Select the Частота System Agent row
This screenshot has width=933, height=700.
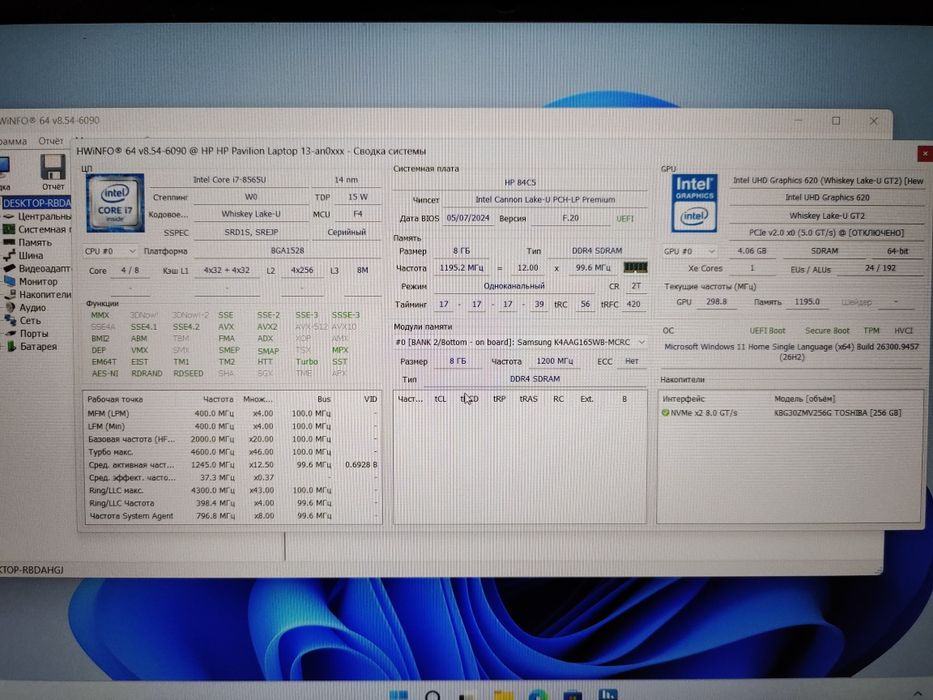(232, 516)
